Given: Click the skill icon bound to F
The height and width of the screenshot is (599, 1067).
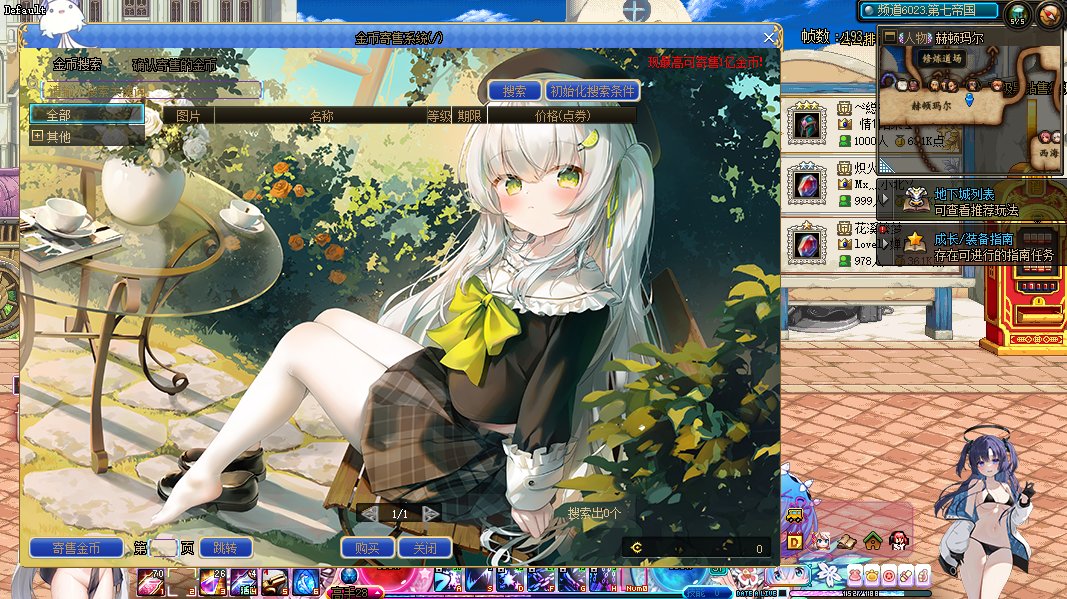Looking at the screenshot, I should click(x=542, y=580).
